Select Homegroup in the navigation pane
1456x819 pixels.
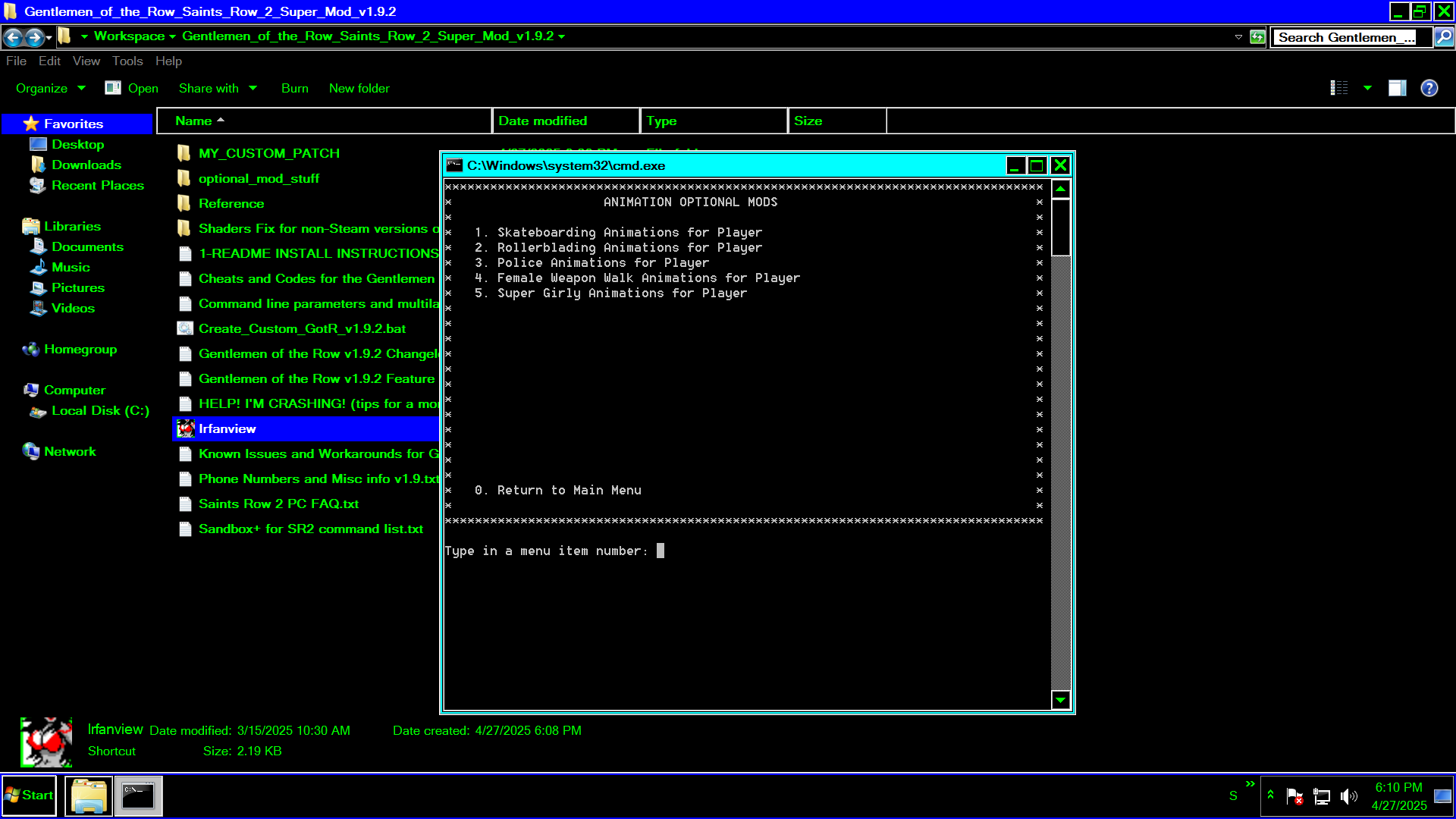(x=80, y=349)
